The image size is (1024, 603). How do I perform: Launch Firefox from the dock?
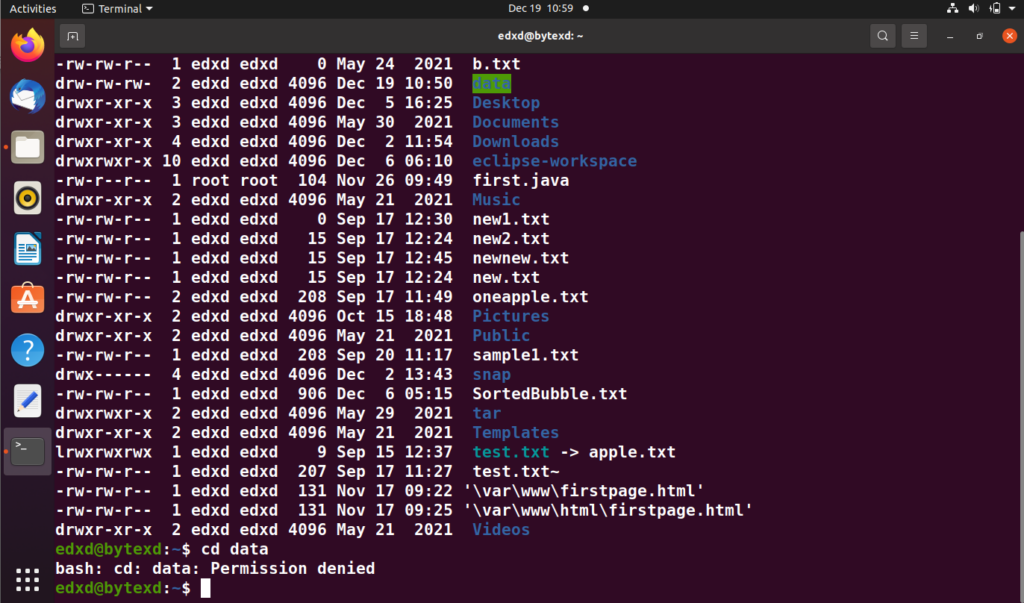click(27, 46)
